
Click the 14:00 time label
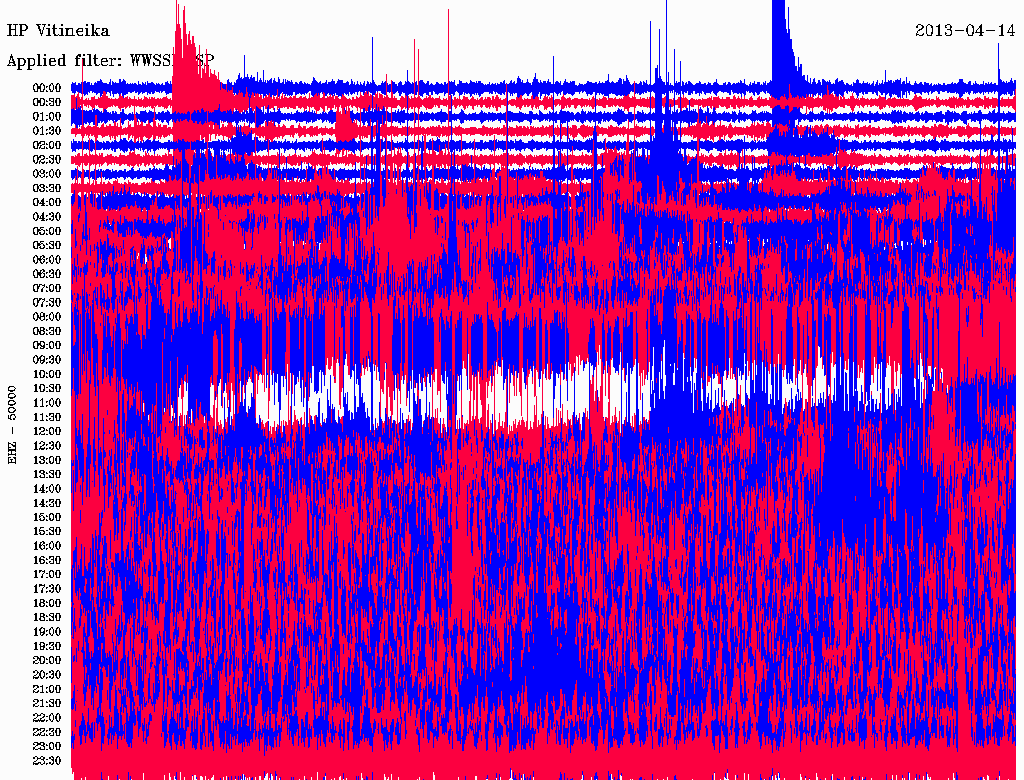[x=47, y=489]
